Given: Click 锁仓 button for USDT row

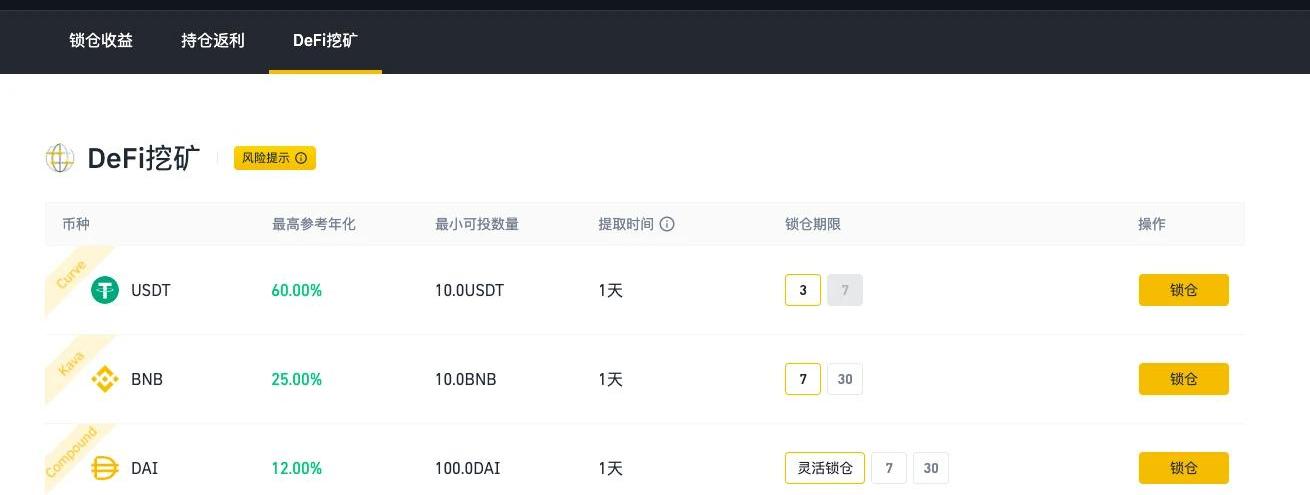Looking at the screenshot, I should coord(1184,290).
